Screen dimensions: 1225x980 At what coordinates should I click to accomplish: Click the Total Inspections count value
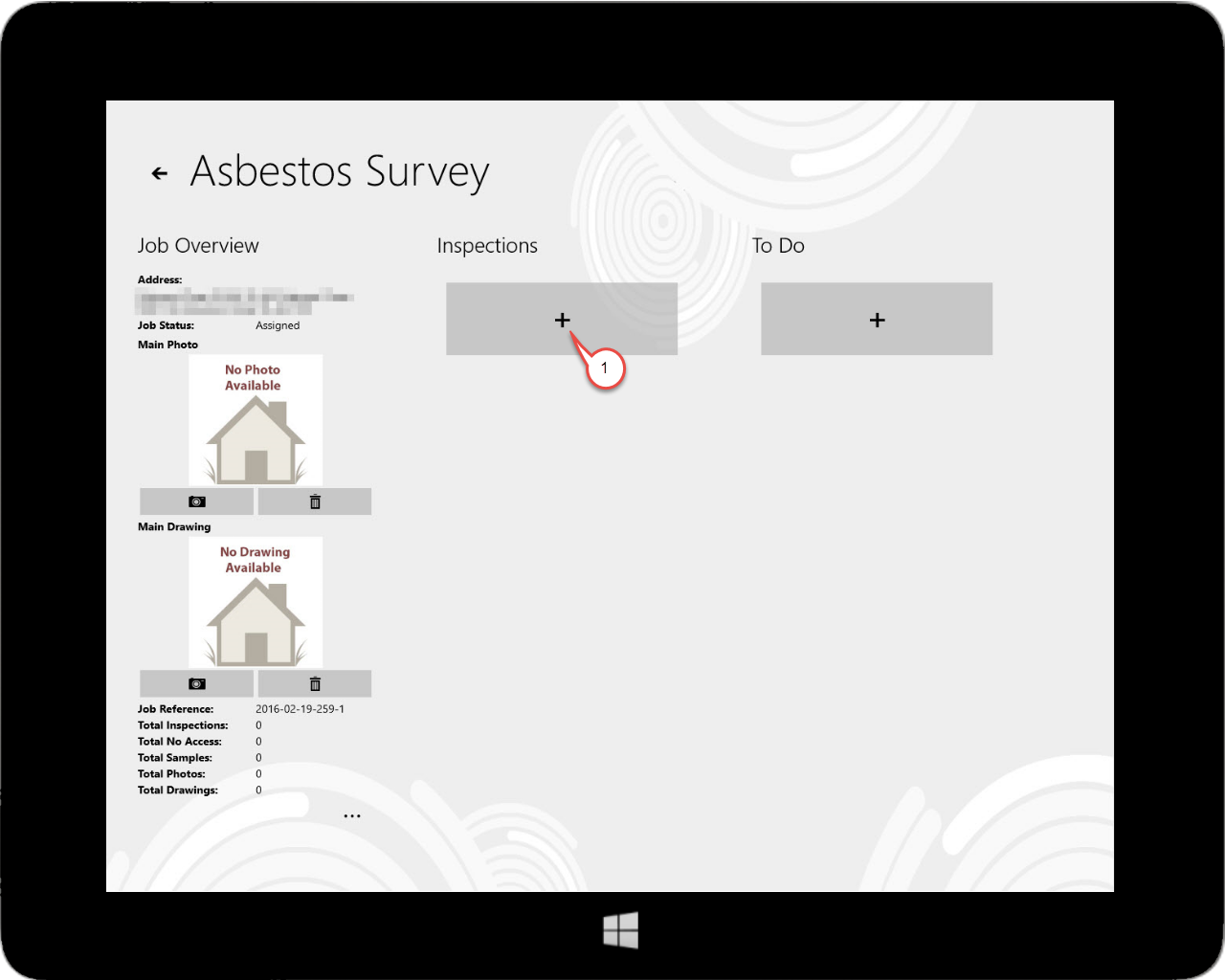click(258, 724)
